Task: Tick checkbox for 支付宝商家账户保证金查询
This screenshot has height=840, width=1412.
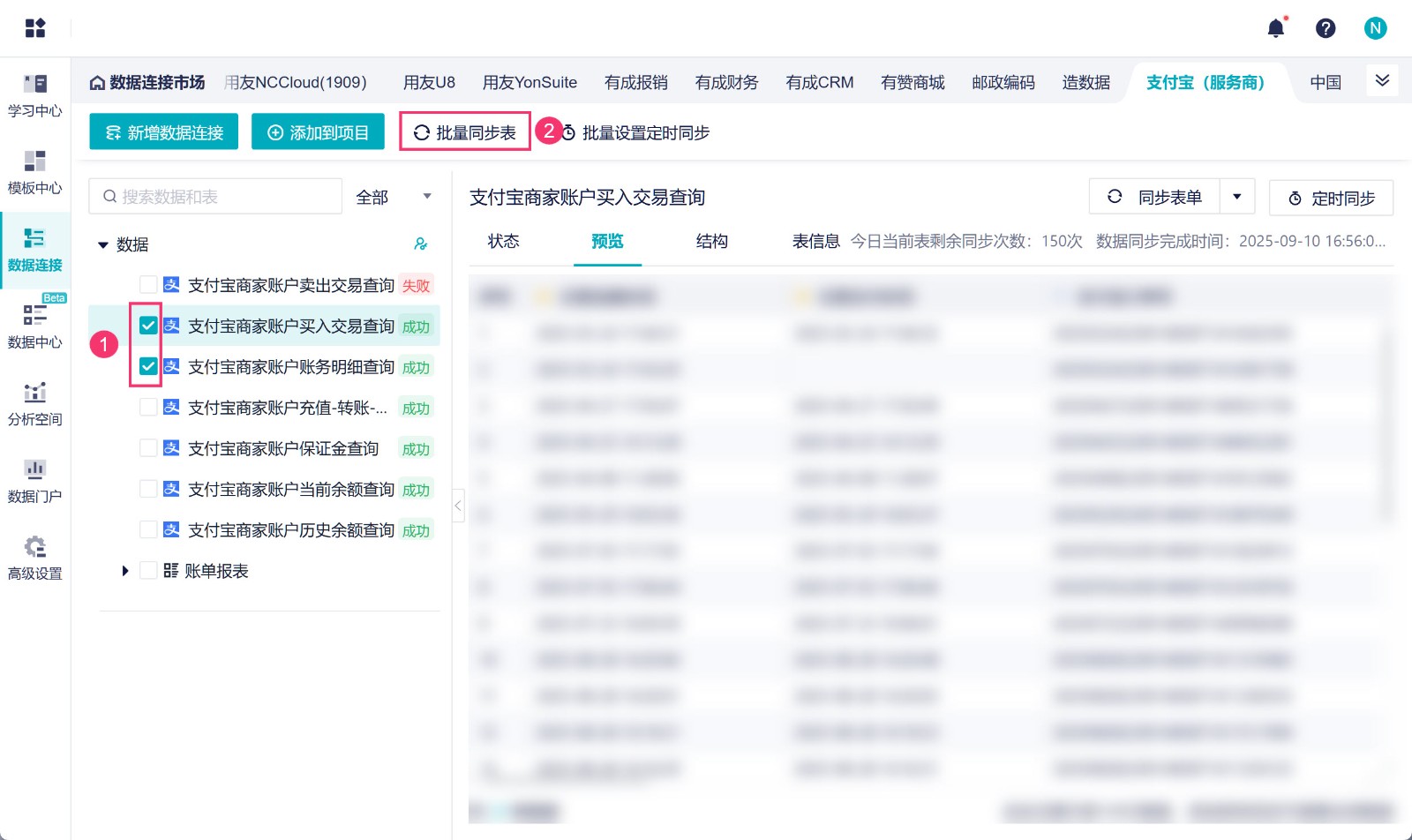Action: pyautogui.click(x=148, y=448)
